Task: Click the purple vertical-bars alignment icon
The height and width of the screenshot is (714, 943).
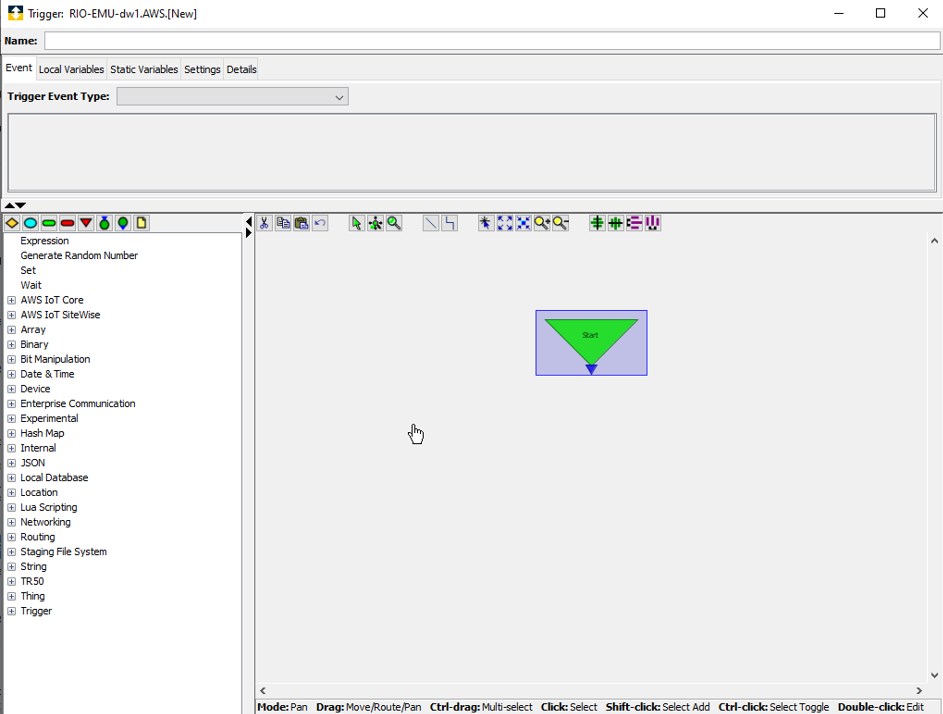Action: 653,223
